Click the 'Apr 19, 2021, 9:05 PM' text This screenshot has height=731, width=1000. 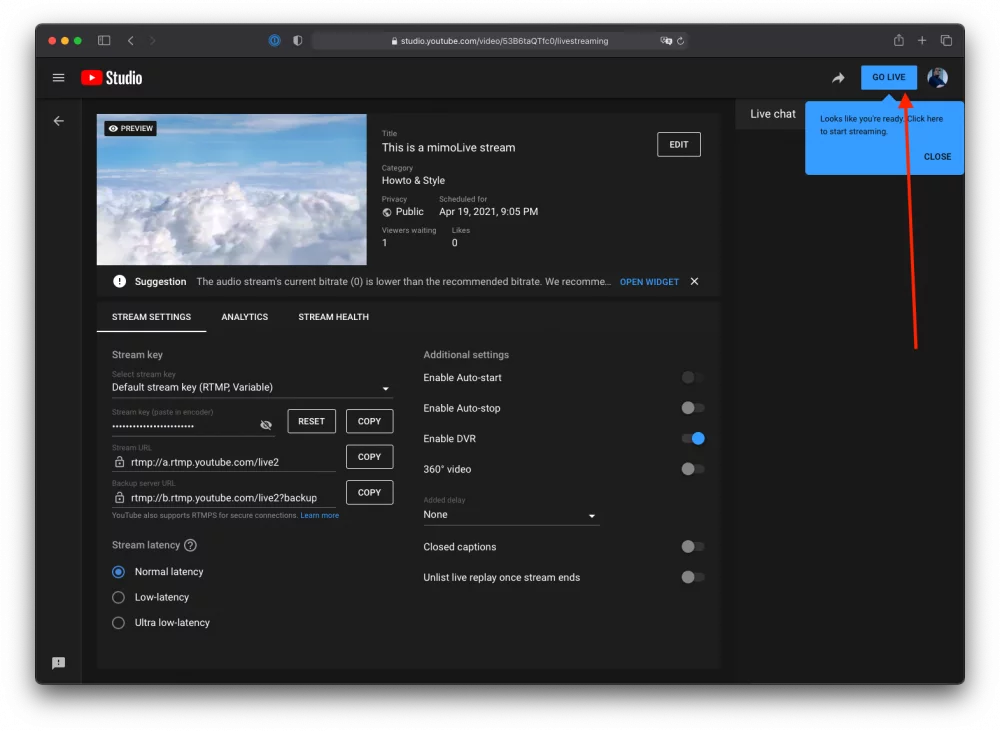tap(489, 212)
